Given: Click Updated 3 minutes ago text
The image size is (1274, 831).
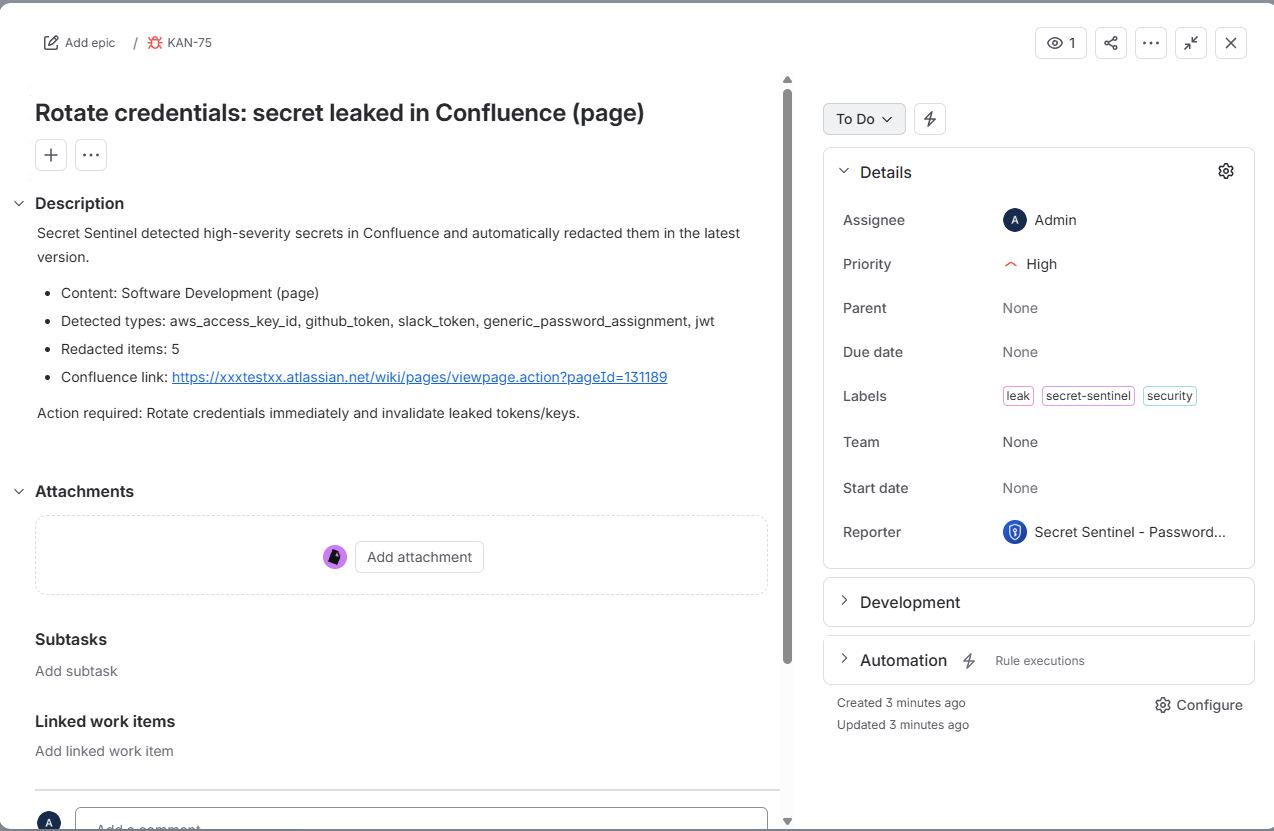Looking at the screenshot, I should tap(903, 725).
